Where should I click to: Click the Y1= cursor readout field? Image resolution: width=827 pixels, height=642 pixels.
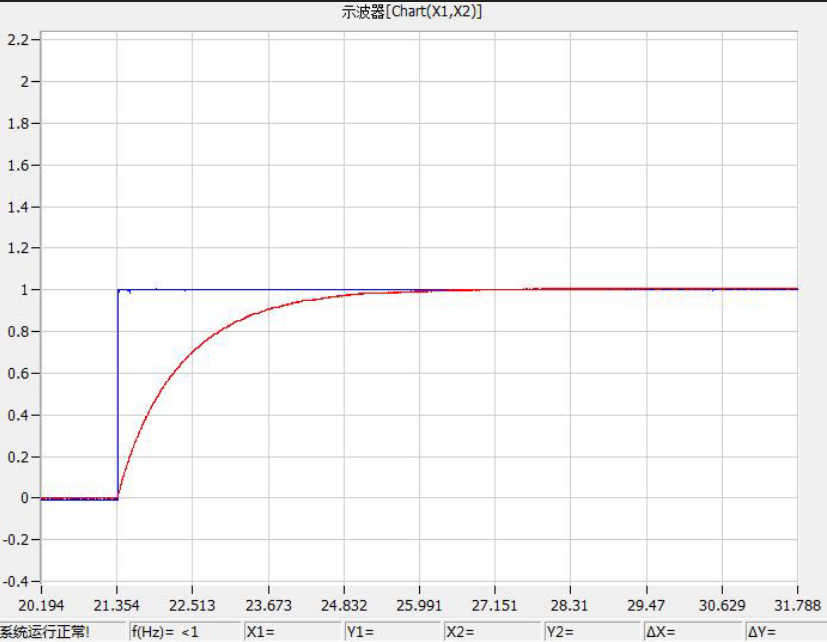pos(392,632)
